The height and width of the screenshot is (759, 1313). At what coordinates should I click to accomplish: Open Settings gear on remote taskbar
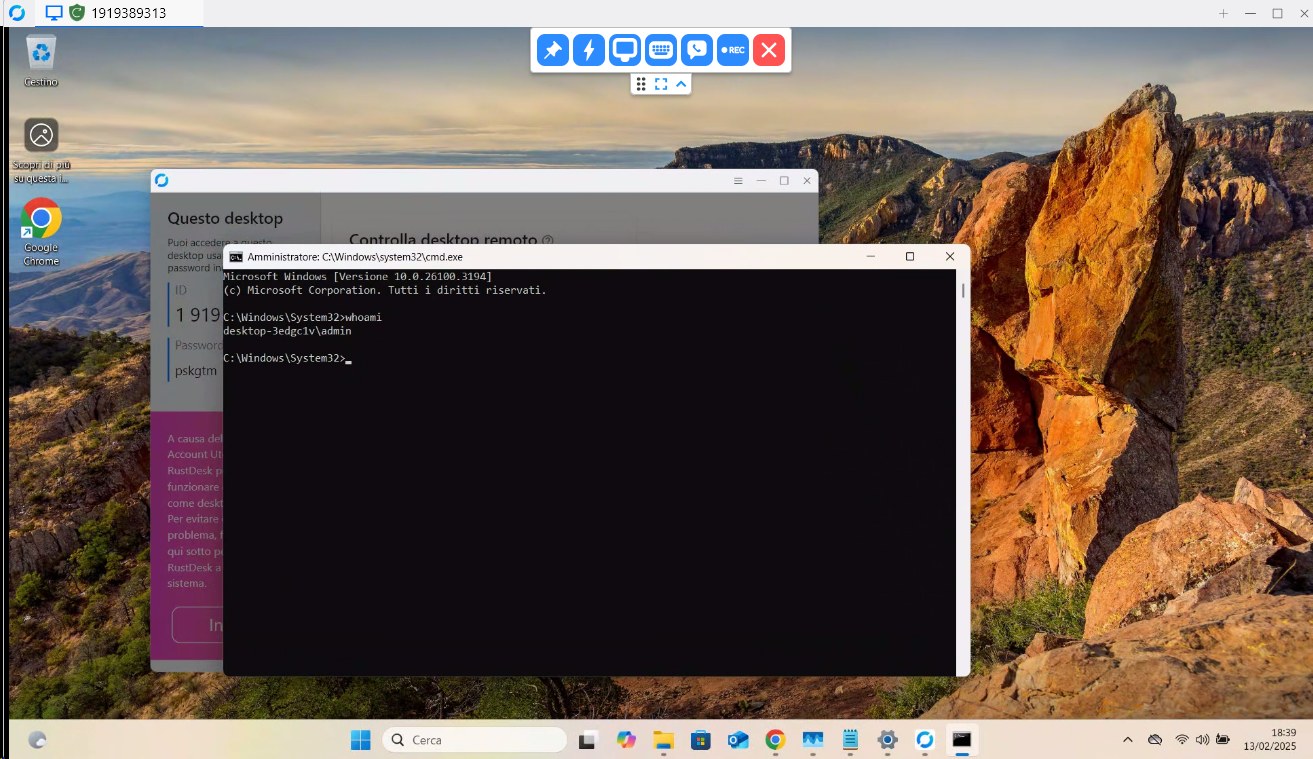pyautogui.click(x=887, y=740)
